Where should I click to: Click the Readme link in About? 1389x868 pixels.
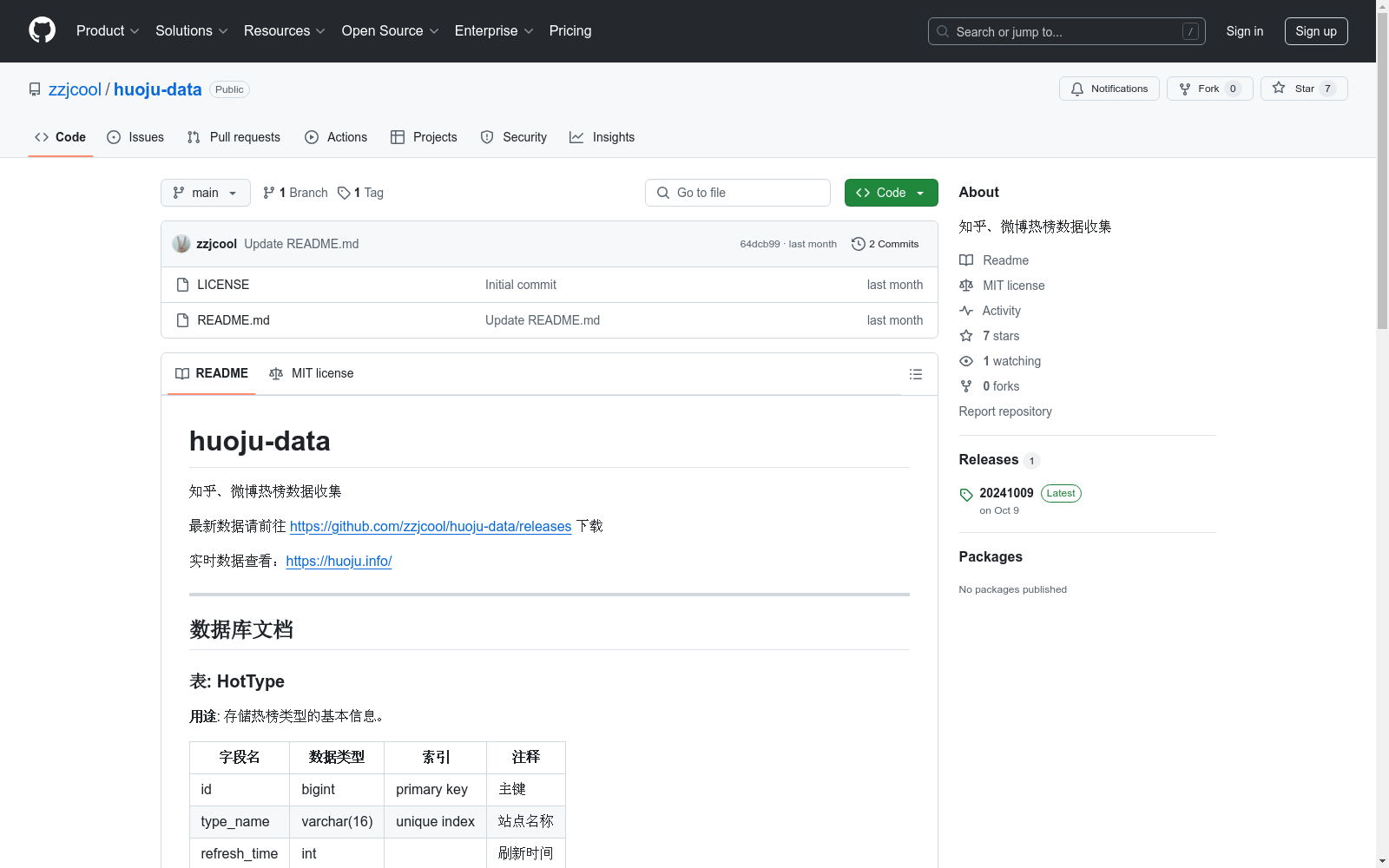click(1005, 260)
